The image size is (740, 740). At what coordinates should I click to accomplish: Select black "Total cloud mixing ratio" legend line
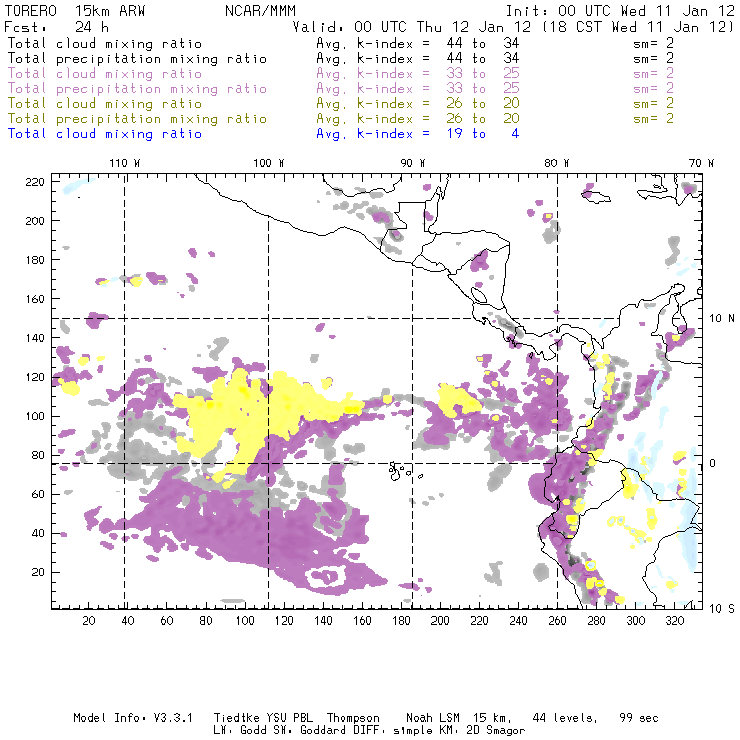pos(105,44)
